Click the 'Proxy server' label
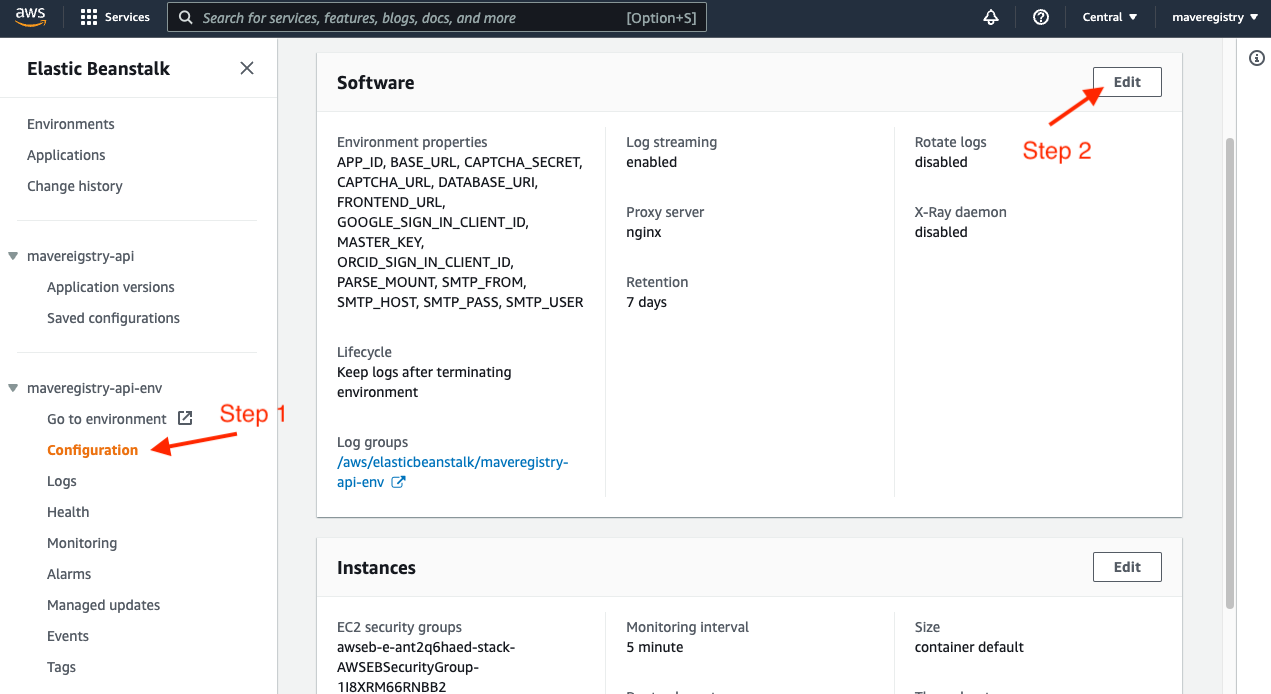Image resolution: width=1271 pixels, height=694 pixels. point(665,212)
